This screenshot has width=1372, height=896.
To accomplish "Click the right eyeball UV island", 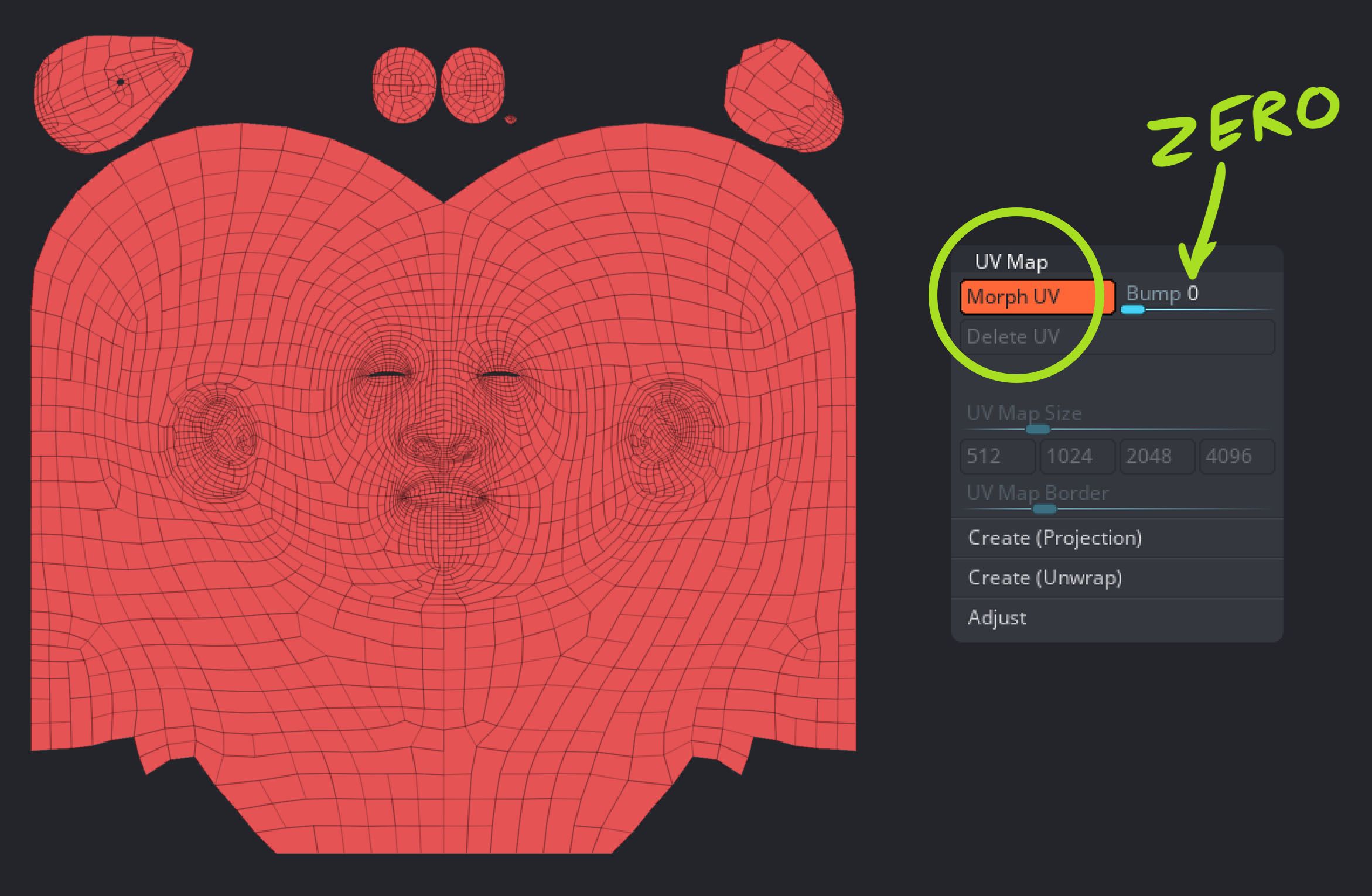I will pos(472,86).
